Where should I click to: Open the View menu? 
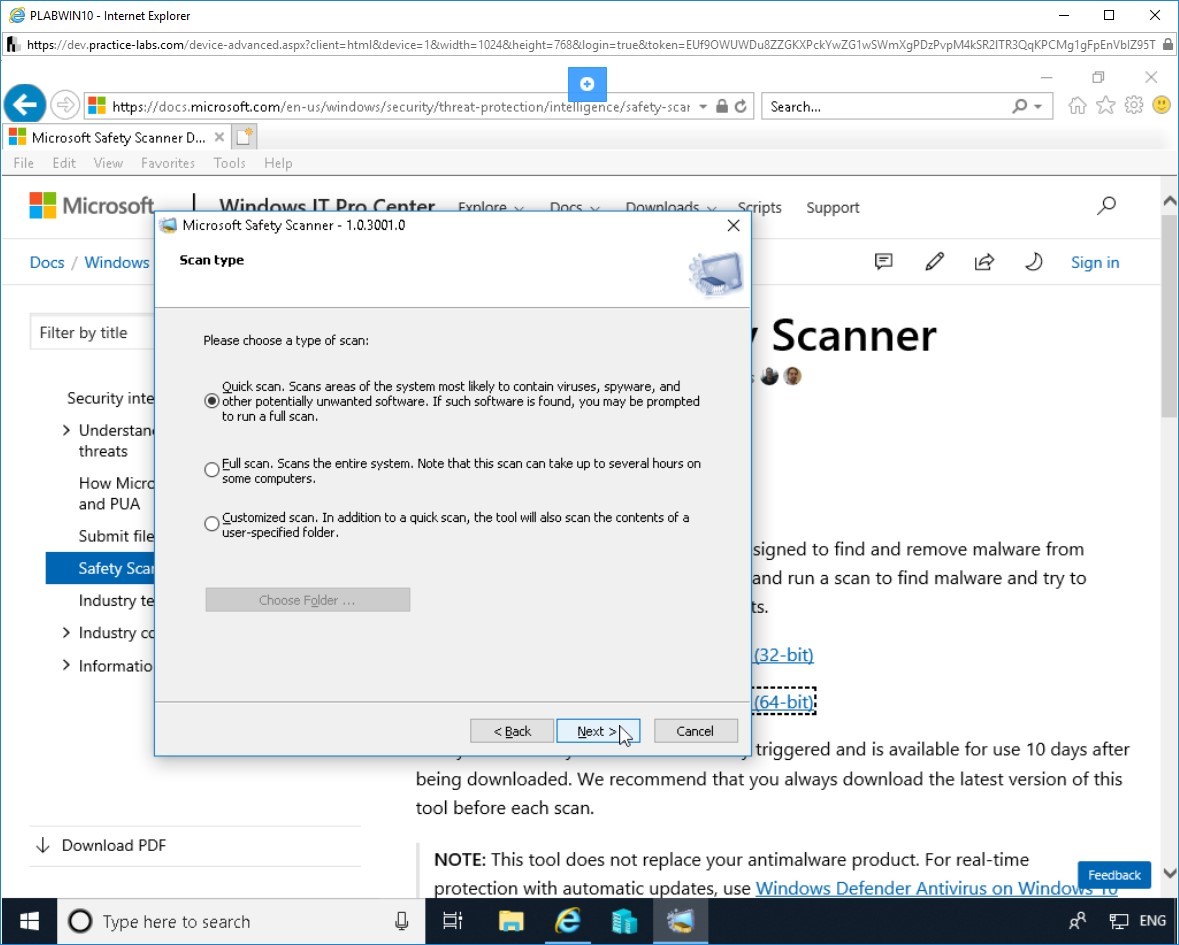[108, 163]
